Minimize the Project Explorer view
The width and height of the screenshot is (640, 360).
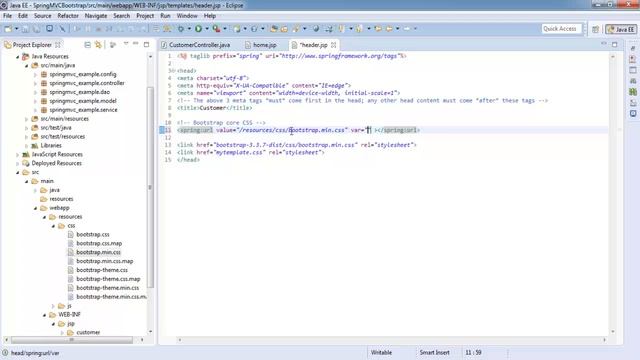pyautogui.click(x=136, y=44)
